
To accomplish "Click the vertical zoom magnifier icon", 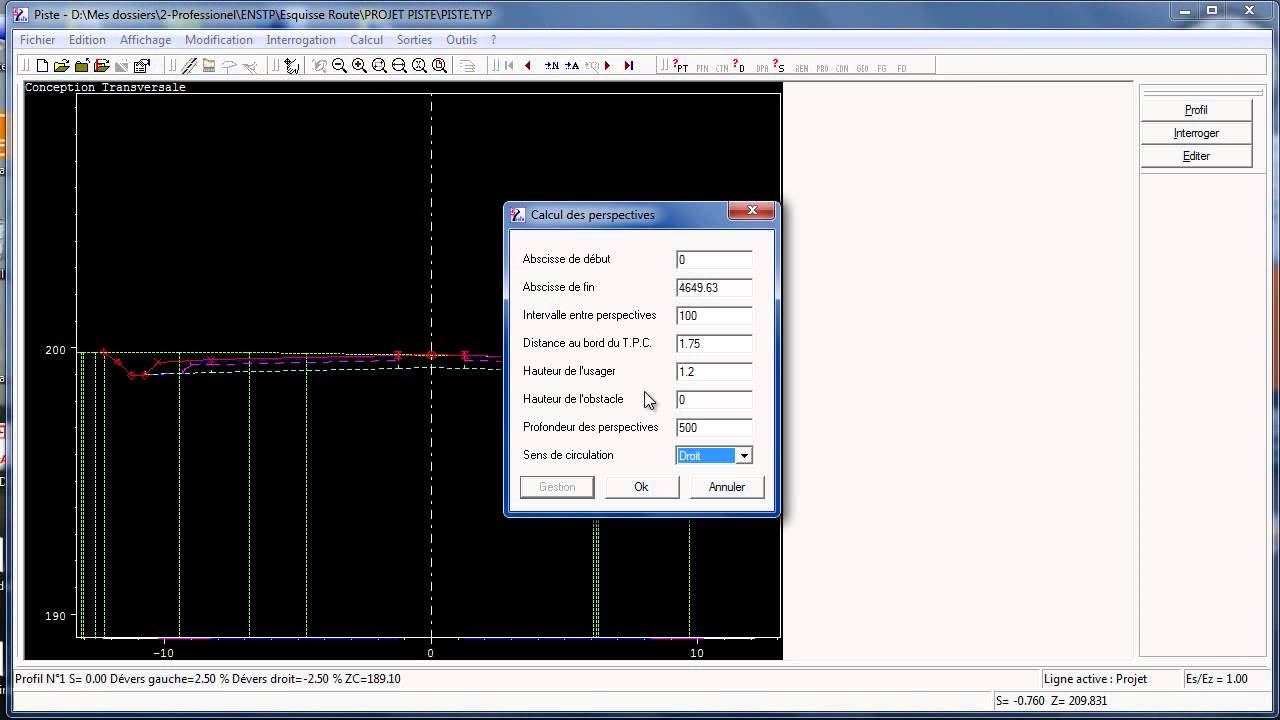I will [419, 66].
